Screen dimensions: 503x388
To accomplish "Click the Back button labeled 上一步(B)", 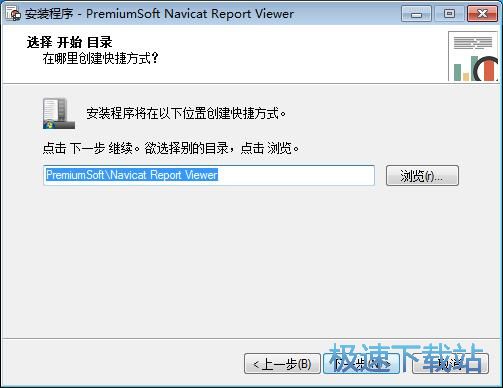I will [282, 364].
